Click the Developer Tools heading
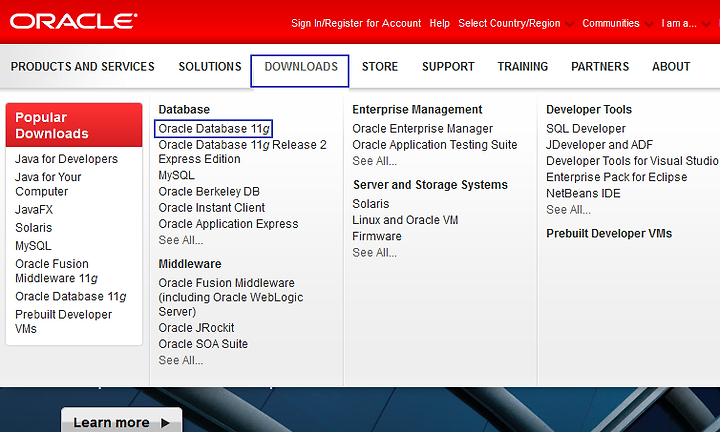 pyautogui.click(x=589, y=109)
